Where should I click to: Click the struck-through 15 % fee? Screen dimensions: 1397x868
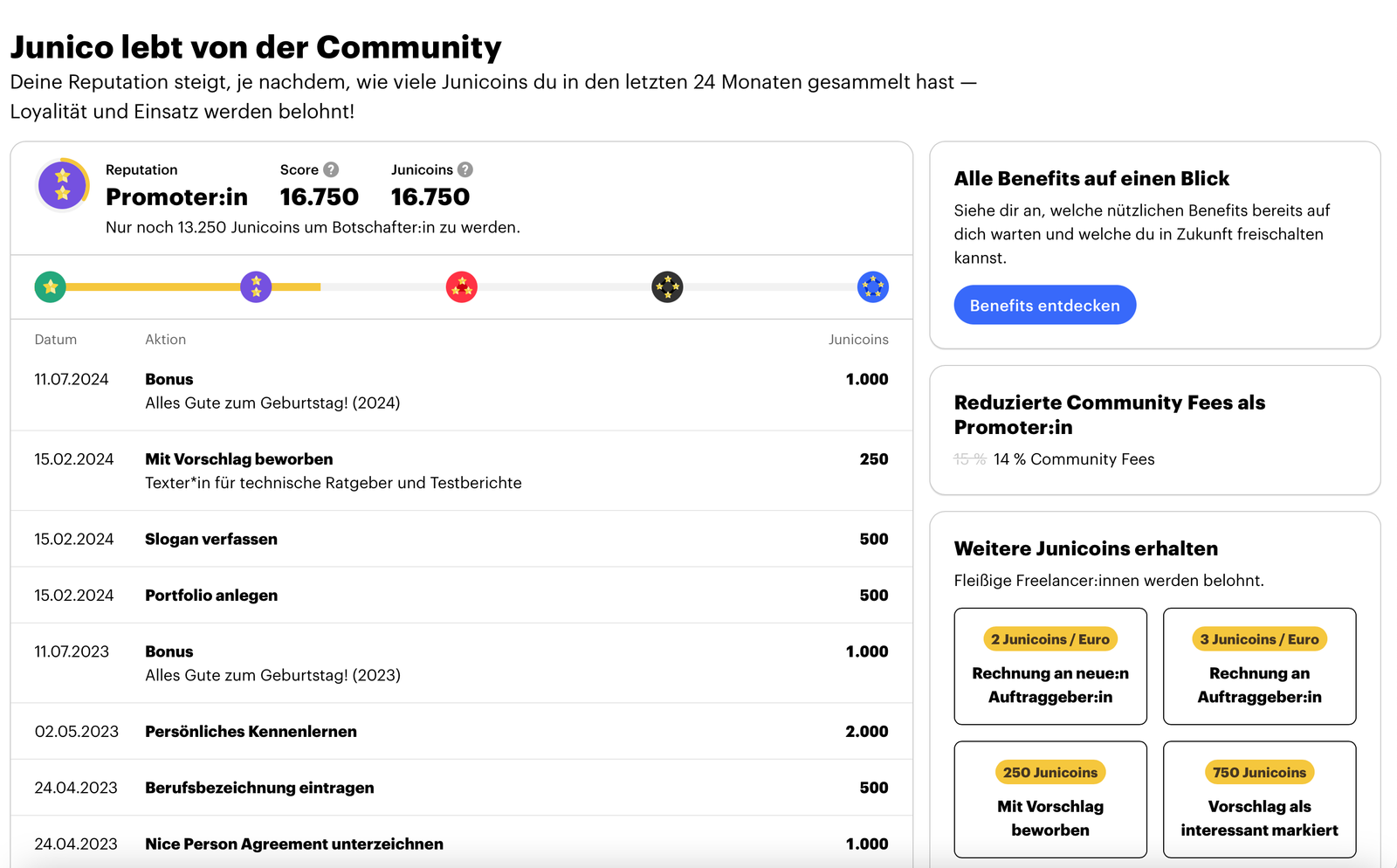point(970,459)
